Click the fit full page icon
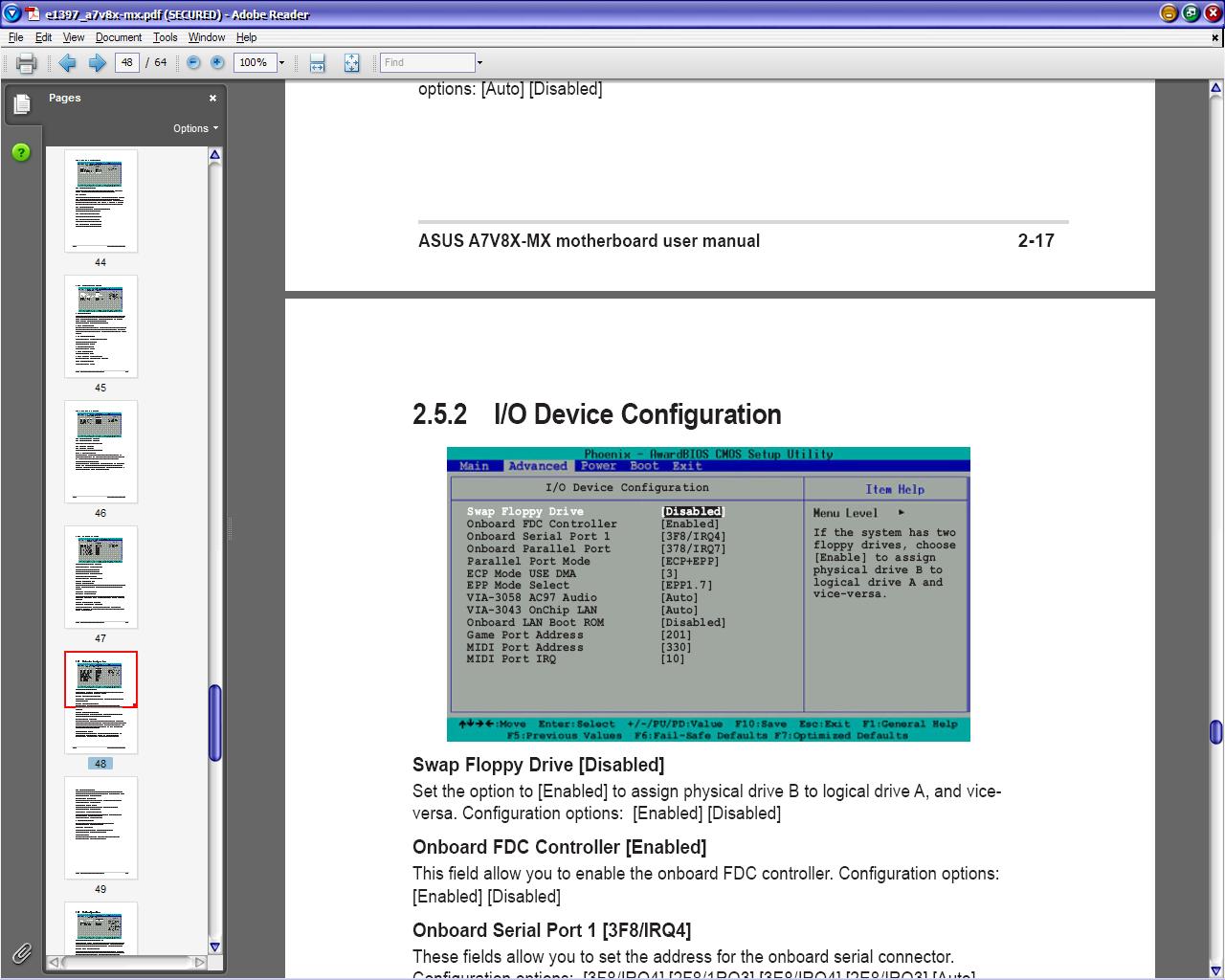 coord(351,63)
